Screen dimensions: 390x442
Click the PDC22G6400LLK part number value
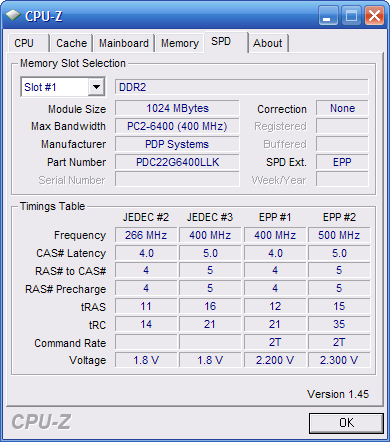click(177, 162)
